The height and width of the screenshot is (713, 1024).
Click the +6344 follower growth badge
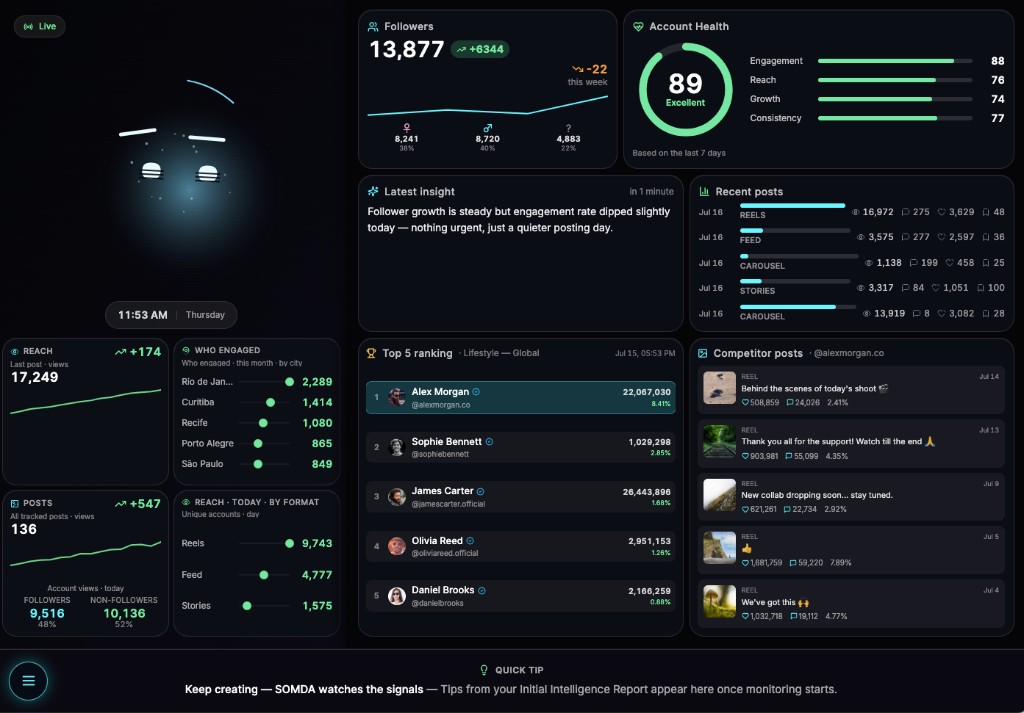click(480, 49)
